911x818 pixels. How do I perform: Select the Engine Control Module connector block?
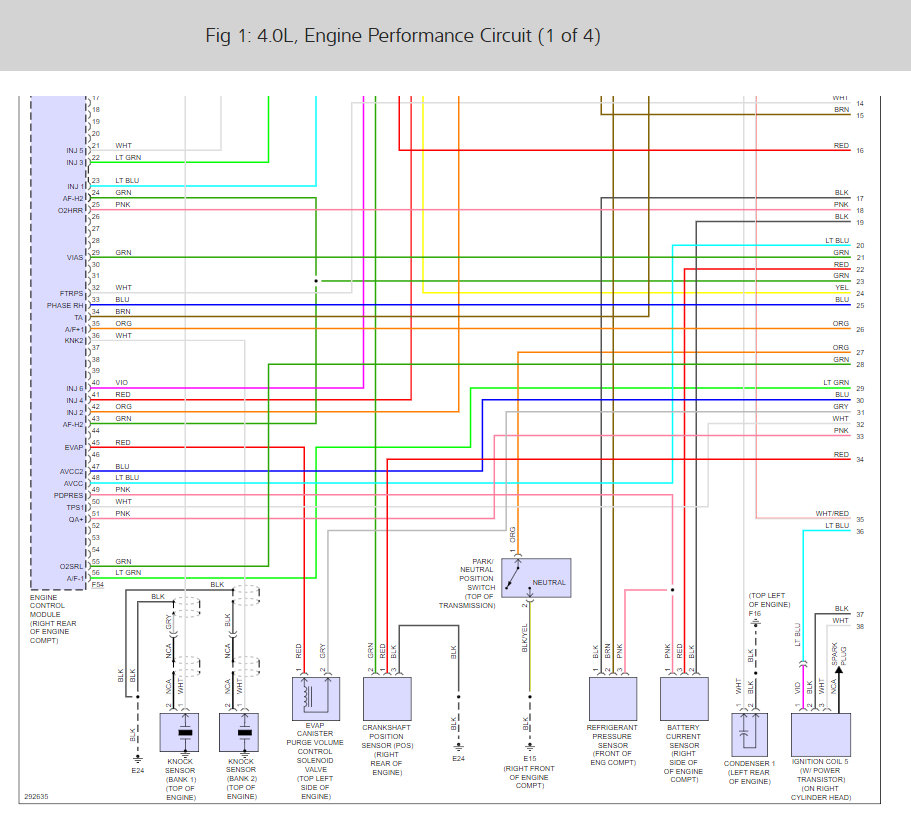pos(58,343)
